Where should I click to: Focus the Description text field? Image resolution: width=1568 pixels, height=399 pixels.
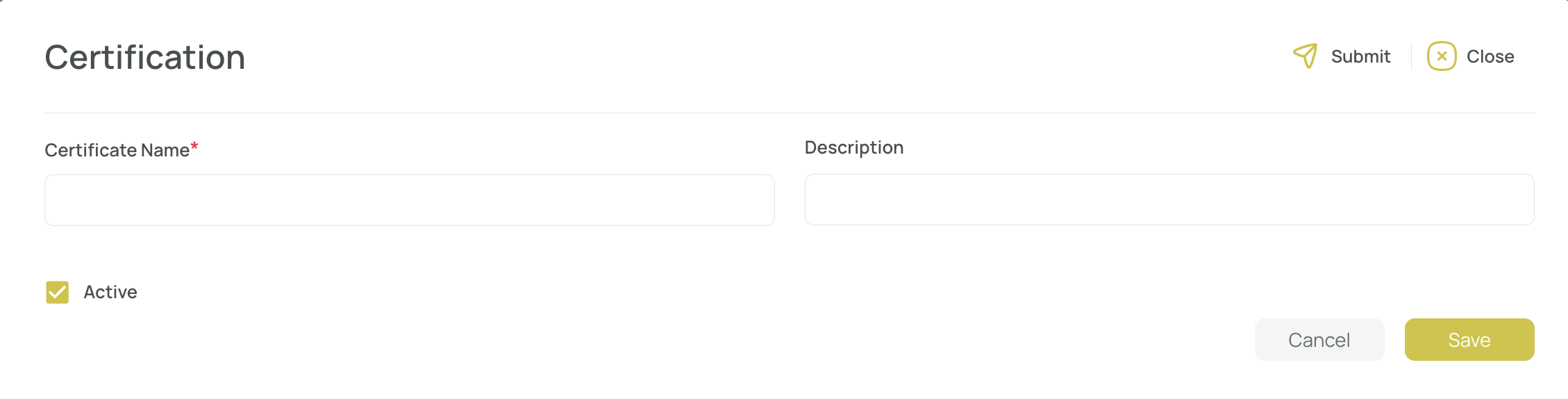1169,199
